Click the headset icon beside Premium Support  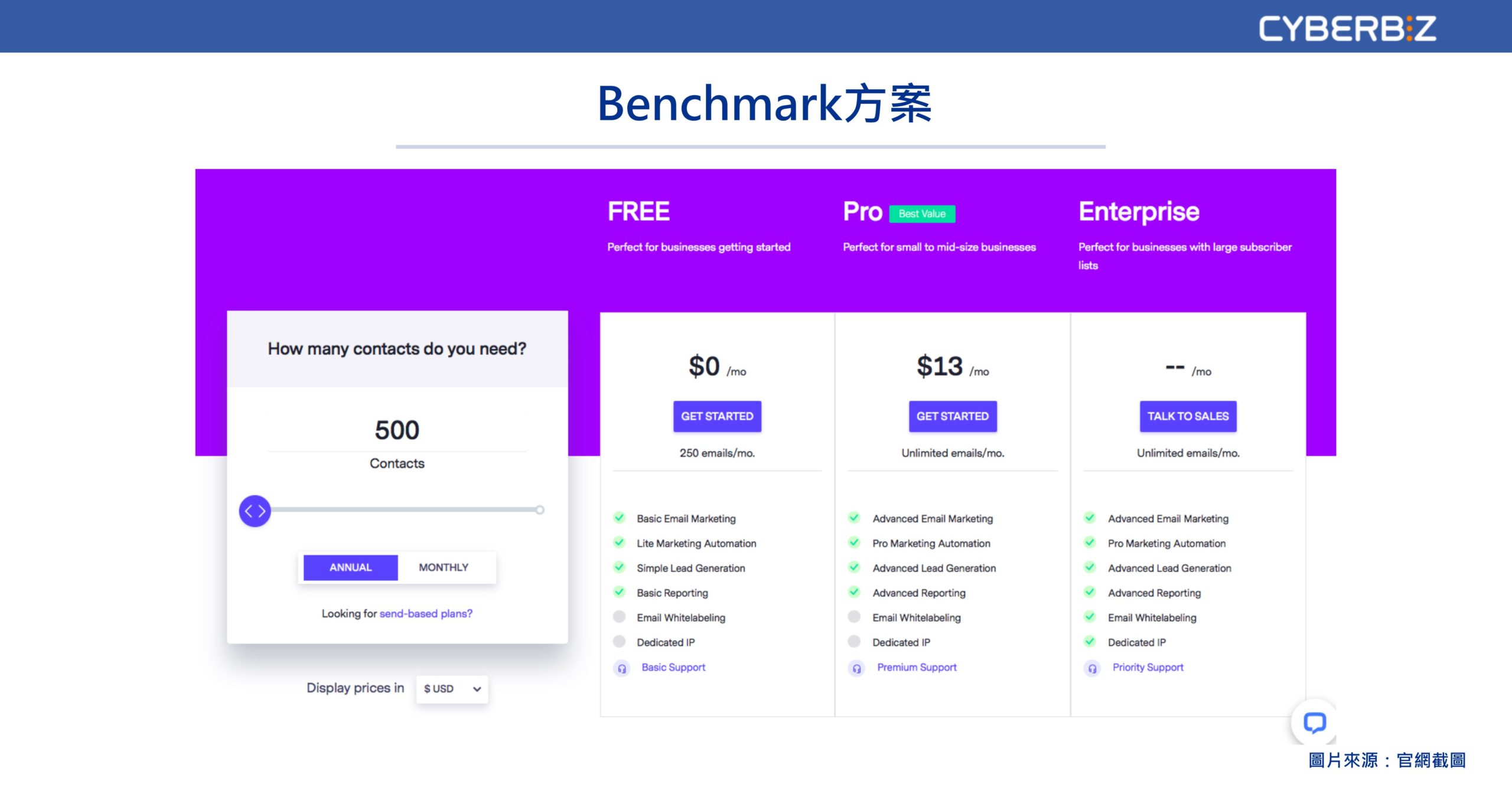coord(856,668)
